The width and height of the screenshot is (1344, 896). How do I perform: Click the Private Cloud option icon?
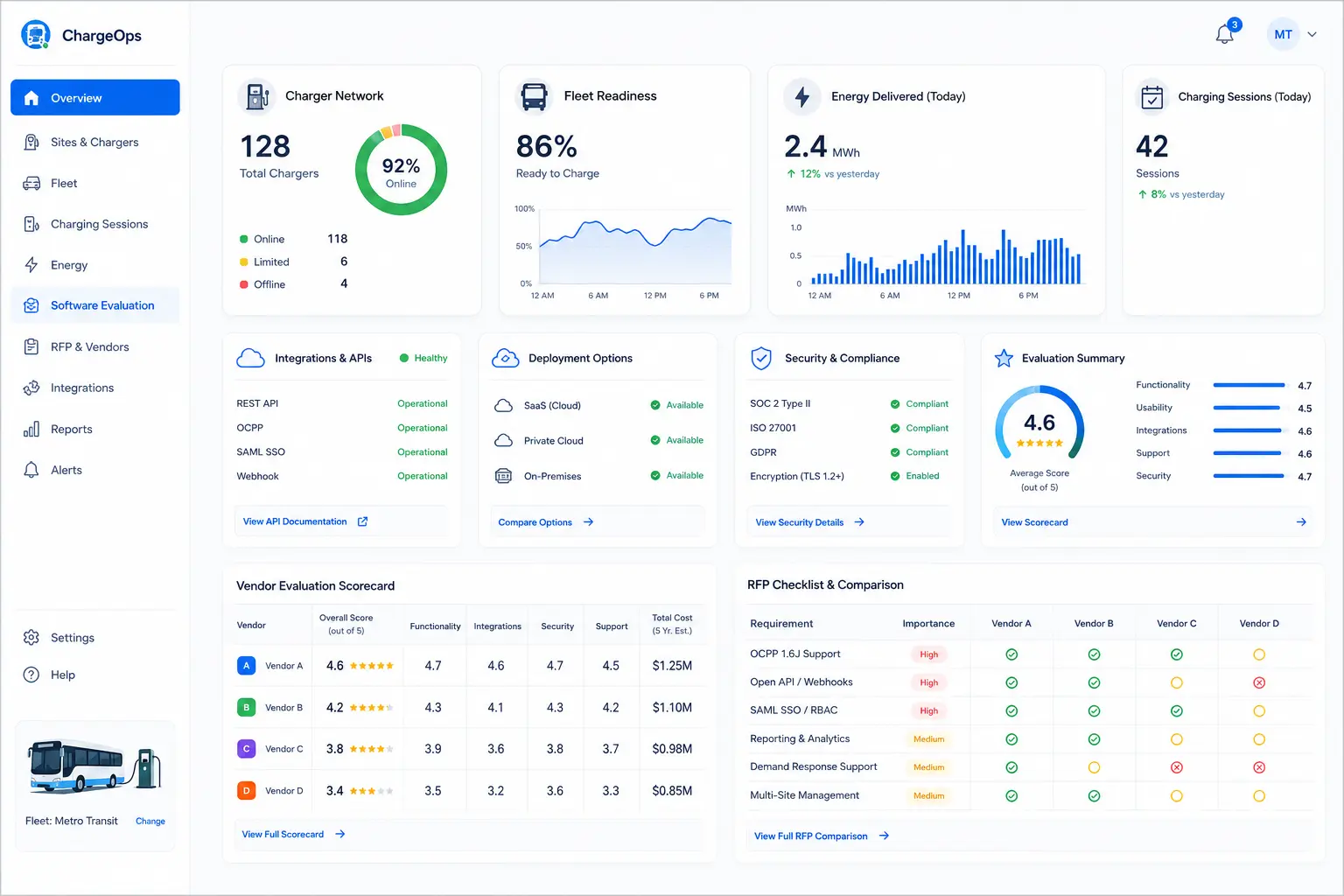[503, 440]
